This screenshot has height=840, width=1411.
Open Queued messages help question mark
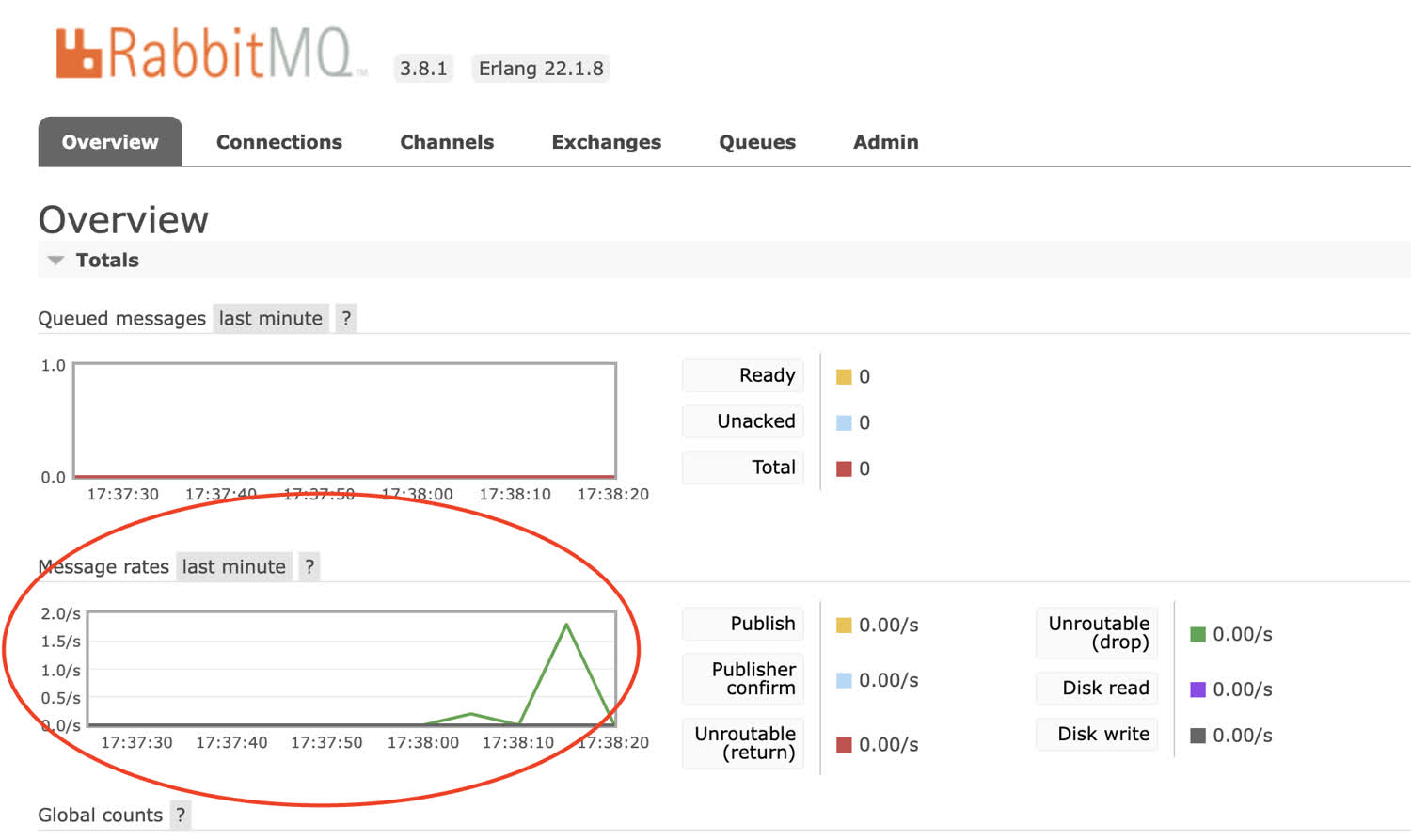(346, 319)
